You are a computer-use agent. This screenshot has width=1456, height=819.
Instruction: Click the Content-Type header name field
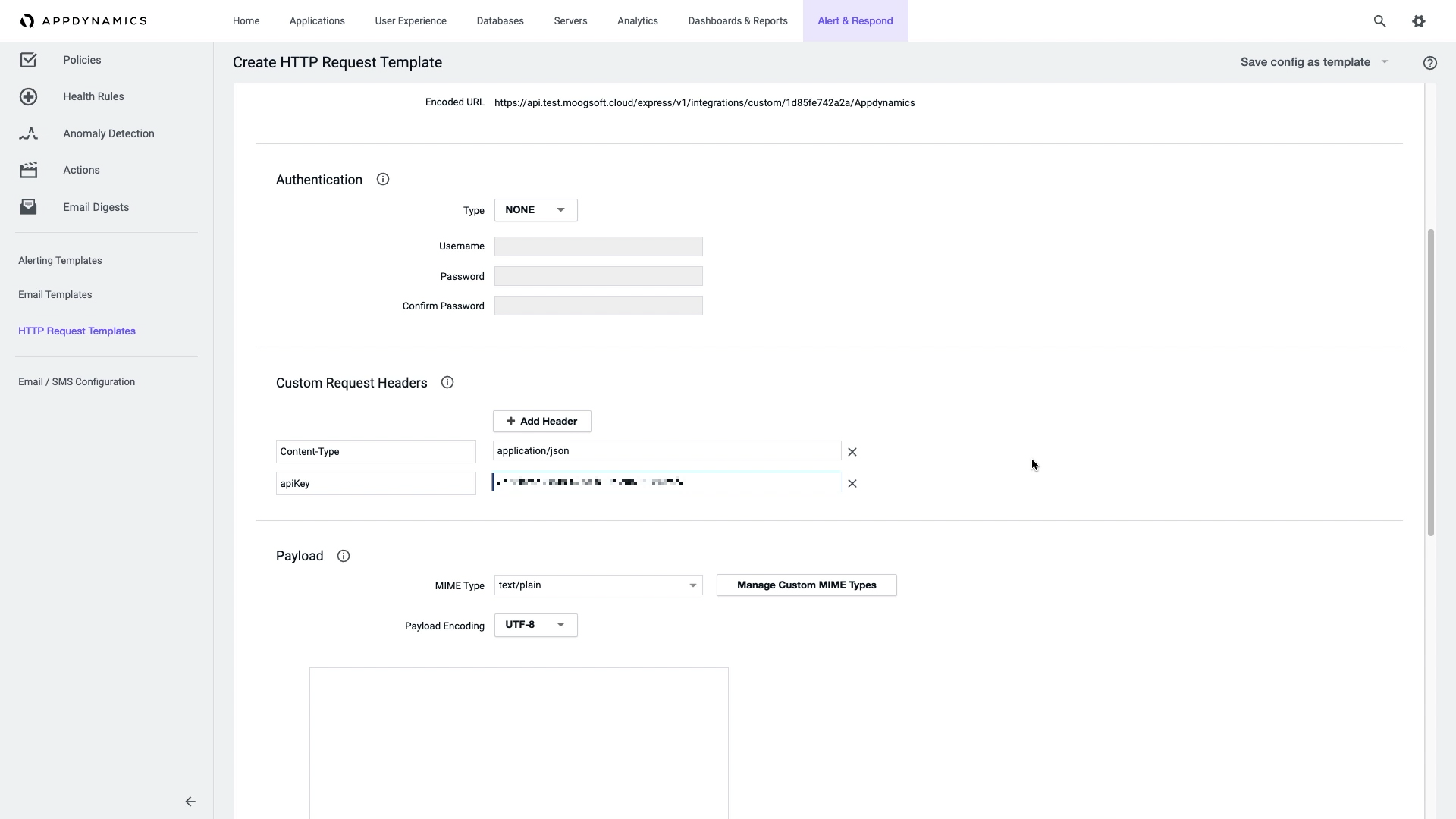375,452
